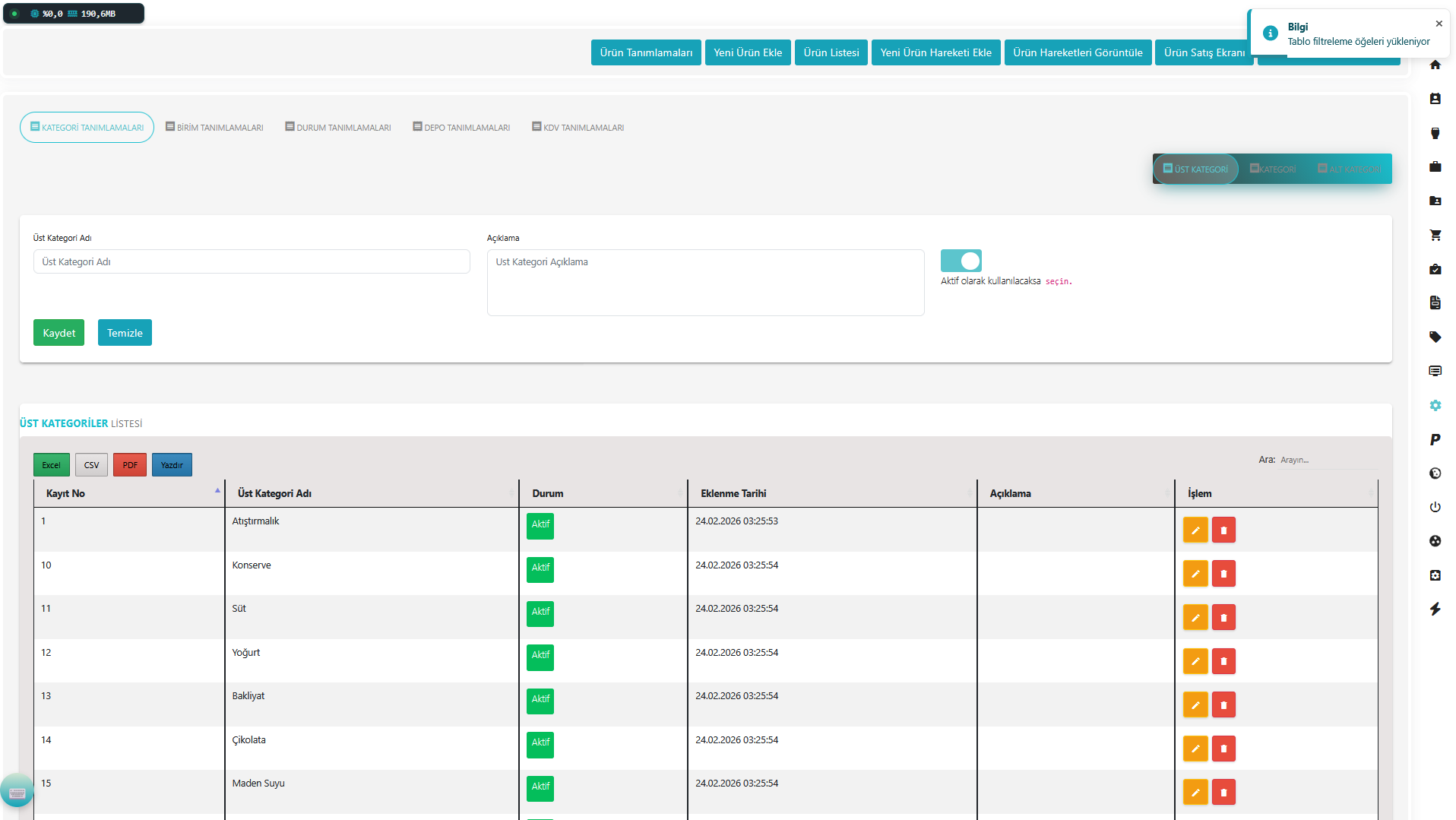Open the shopping cart sidebar icon
The image size is (1456, 820).
click(x=1435, y=236)
